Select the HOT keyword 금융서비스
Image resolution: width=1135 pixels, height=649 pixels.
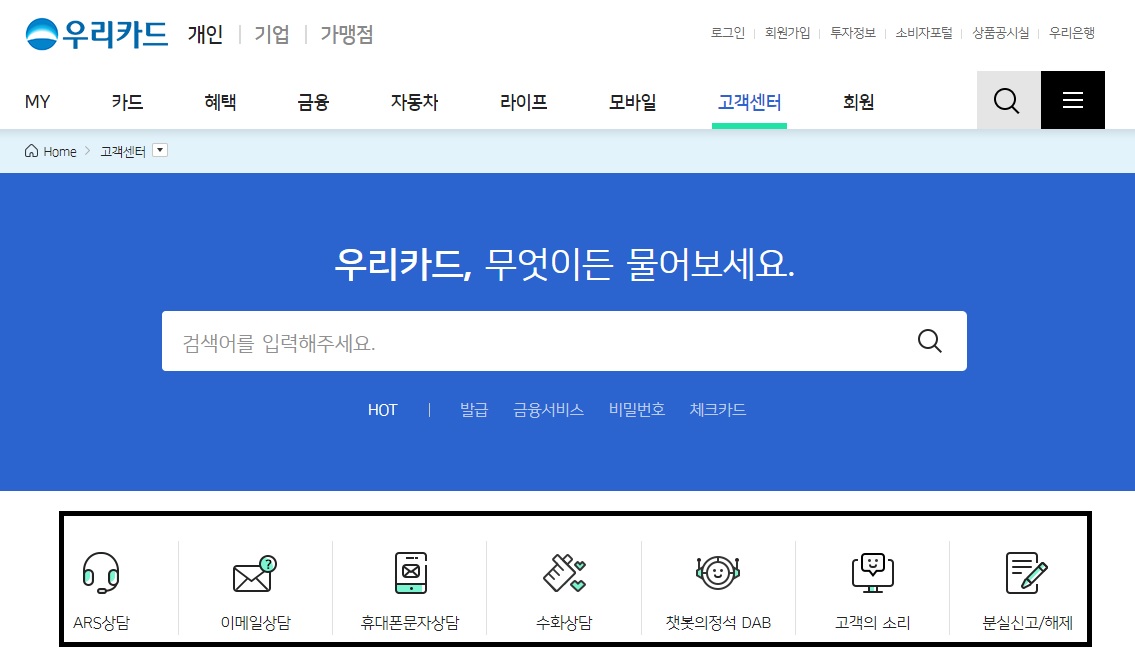(549, 410)
